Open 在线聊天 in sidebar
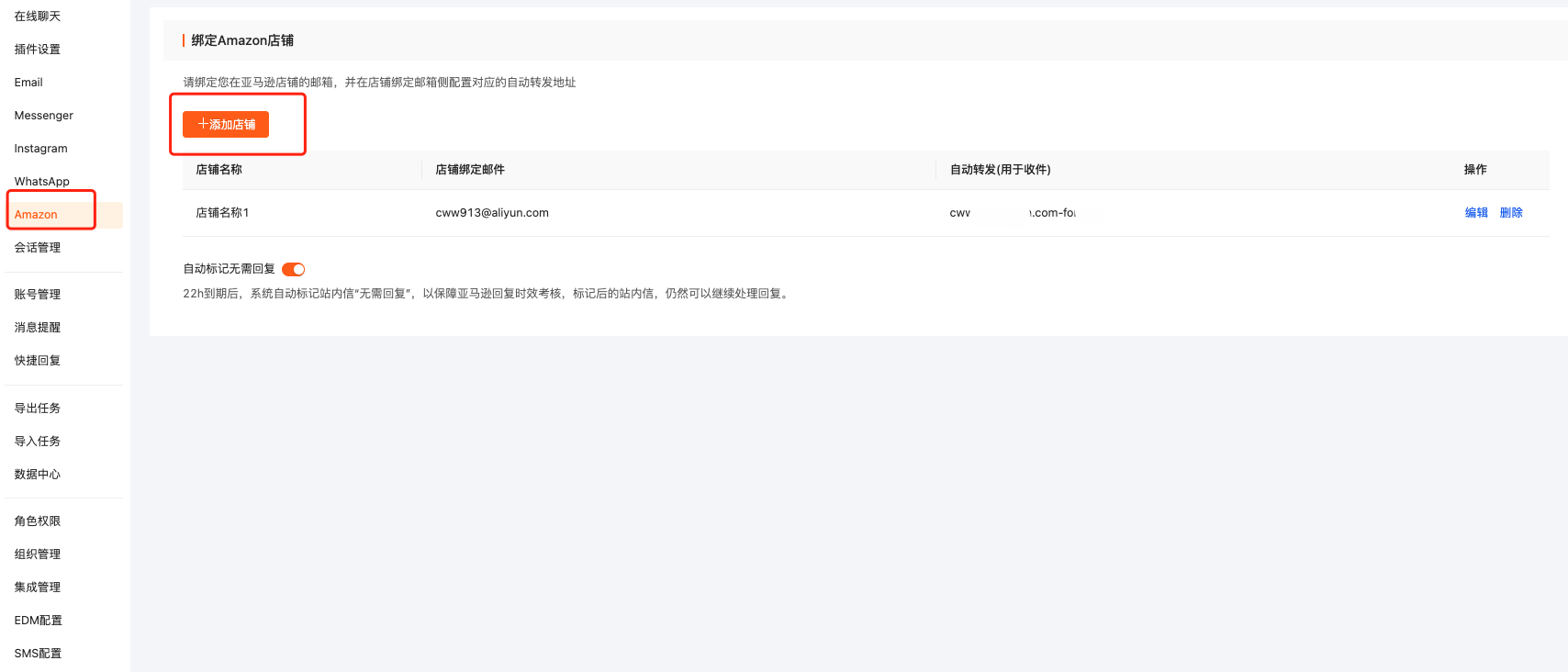Screen dimensions: 1568x672 click(x=38, y=17)
